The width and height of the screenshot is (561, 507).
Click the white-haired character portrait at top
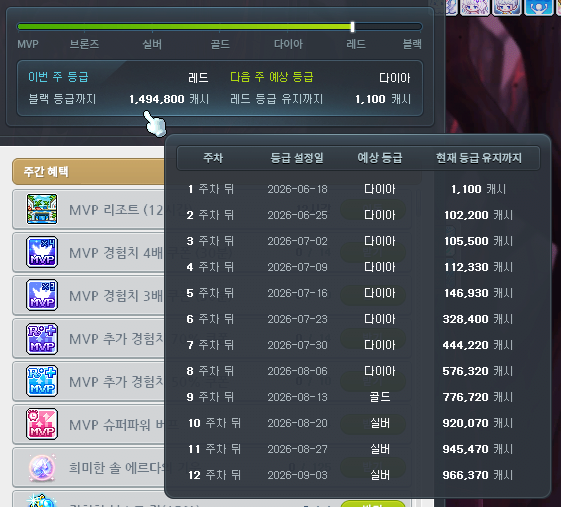click(506, 7)
